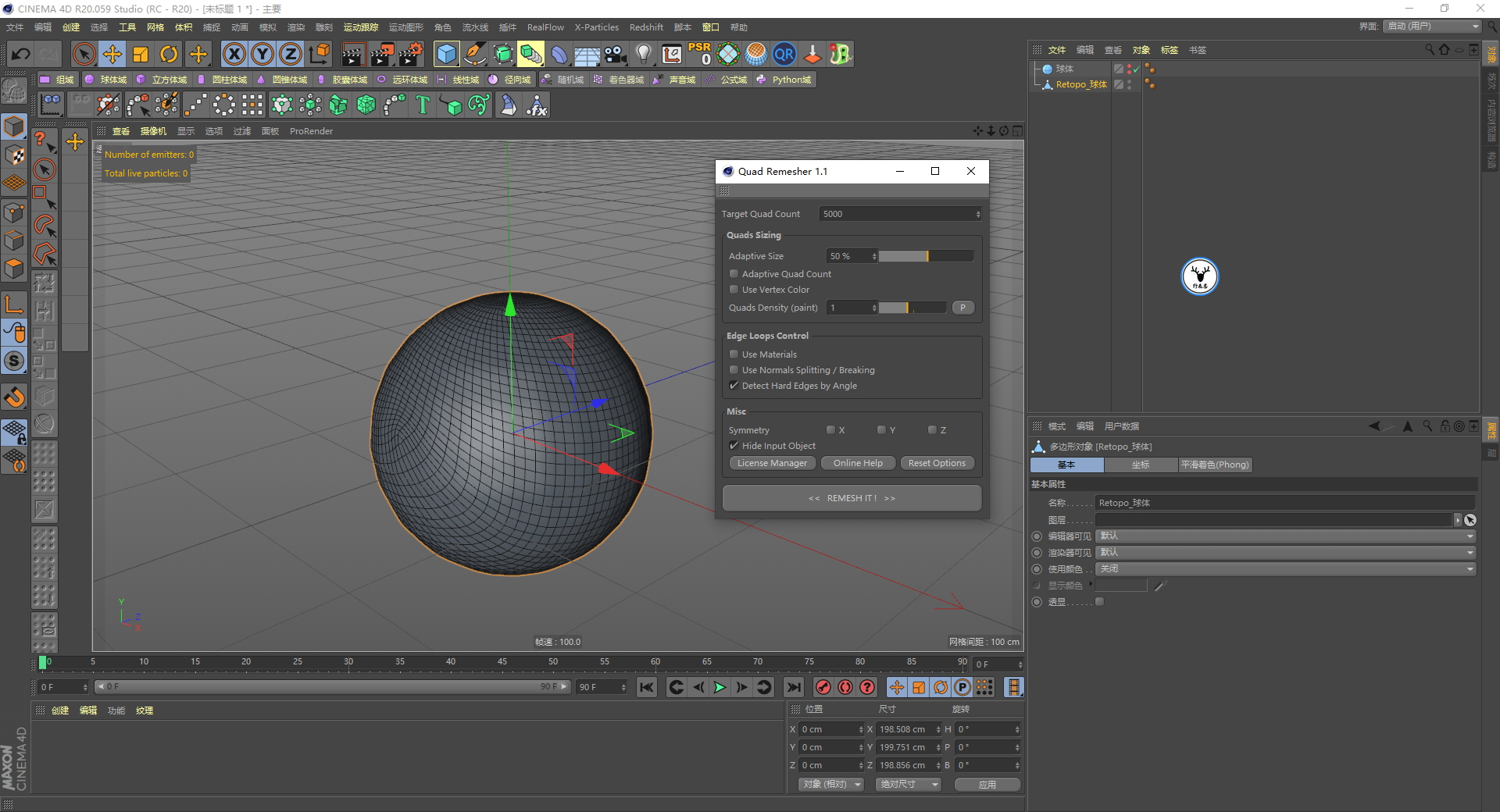
Task: Jump to the end of the animation
Action: [794, 687]
